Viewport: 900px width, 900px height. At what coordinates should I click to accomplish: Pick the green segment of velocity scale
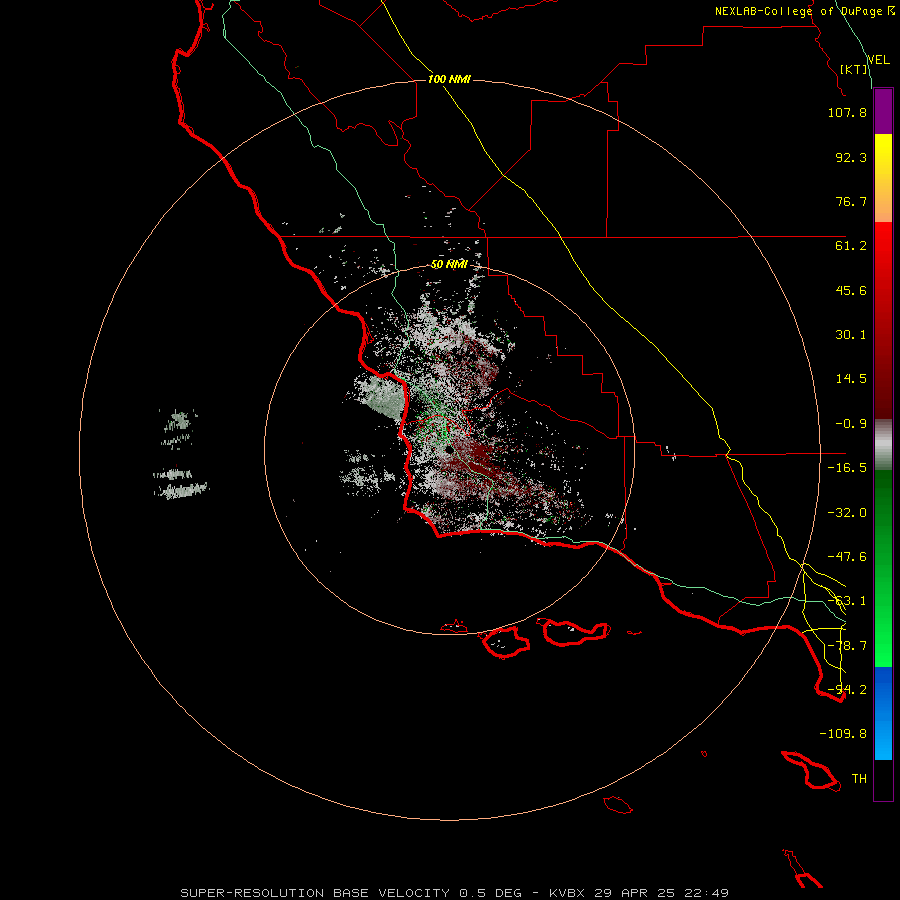pyautogui.click(x=883, y=568)
